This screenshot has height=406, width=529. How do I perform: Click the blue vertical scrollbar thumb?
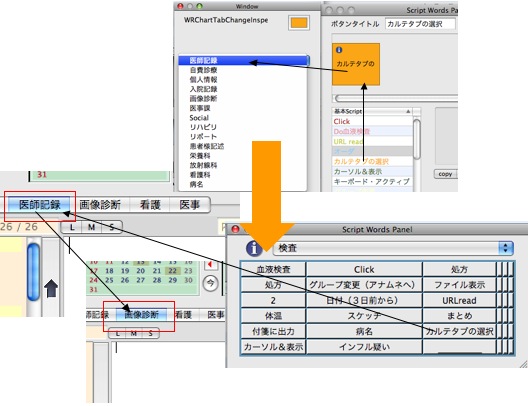[x=33, y=272]
